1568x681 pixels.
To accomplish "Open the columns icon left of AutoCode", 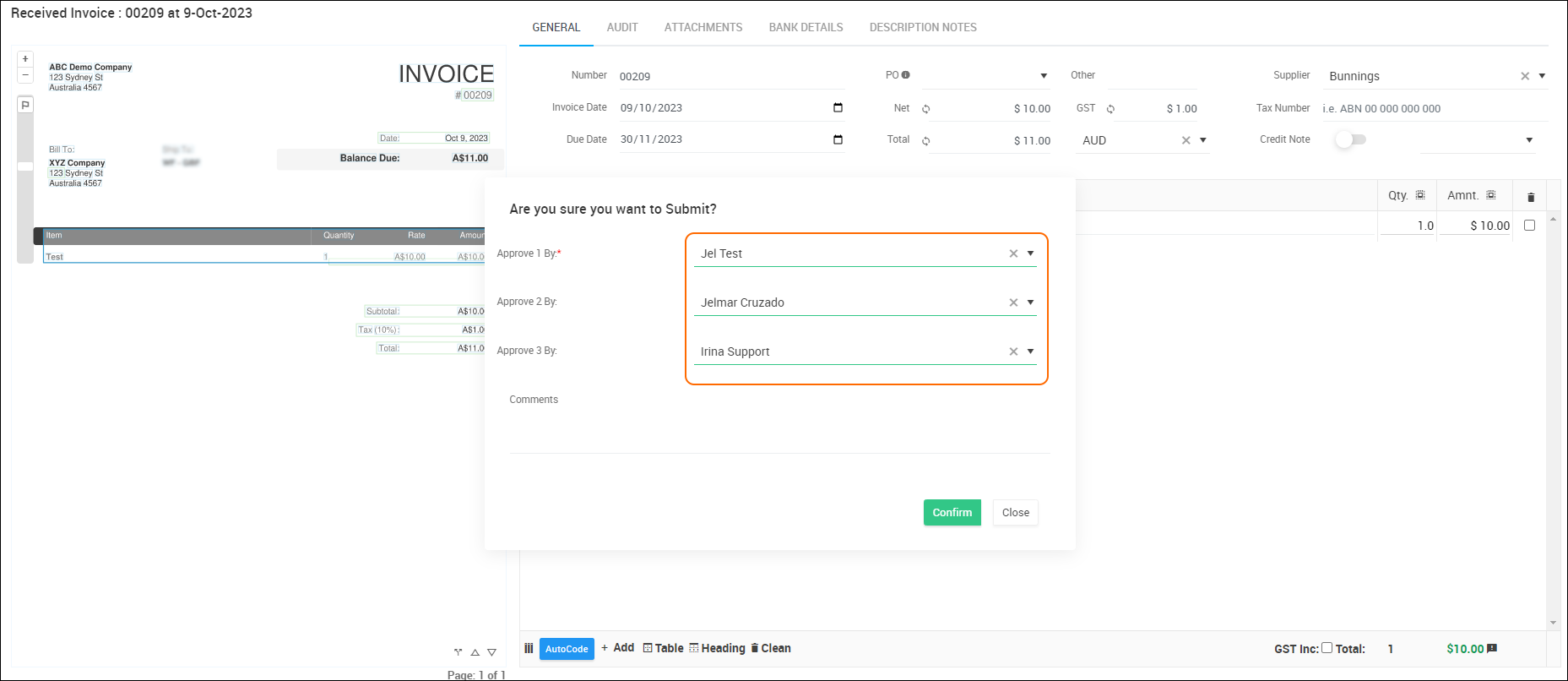I will point(529,648).
